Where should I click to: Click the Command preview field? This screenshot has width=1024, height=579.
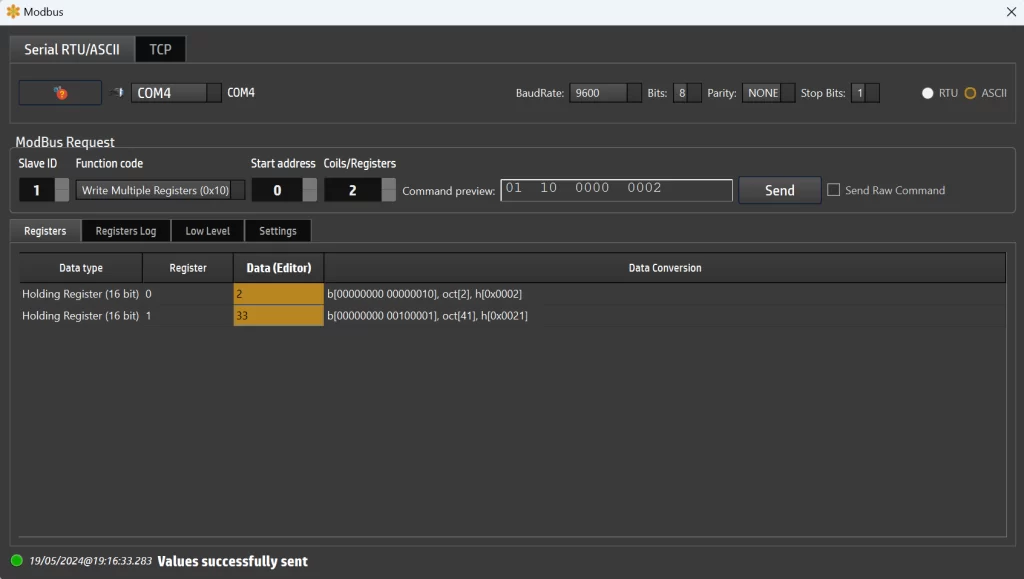[616, 190]
